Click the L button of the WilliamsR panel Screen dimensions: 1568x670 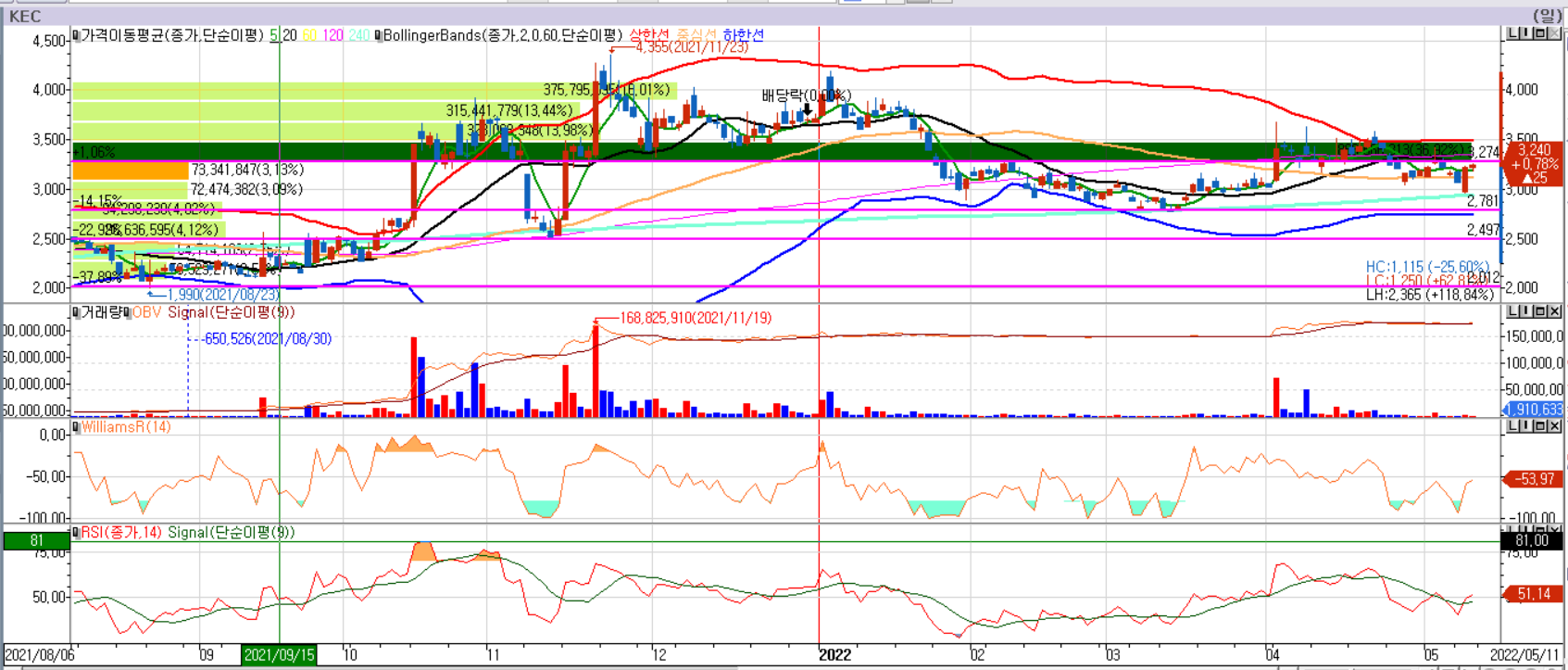(1512, 426)
